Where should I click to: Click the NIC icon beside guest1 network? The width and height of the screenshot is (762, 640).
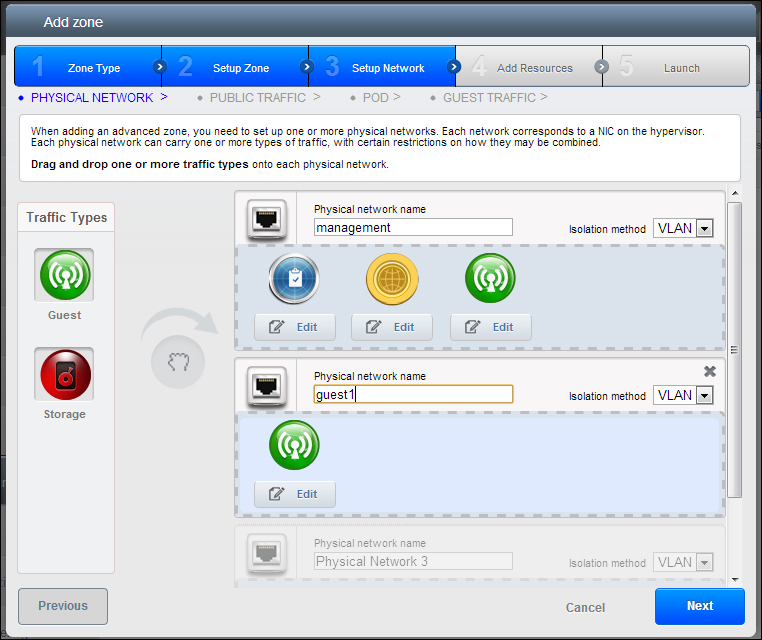coord(266,385)
